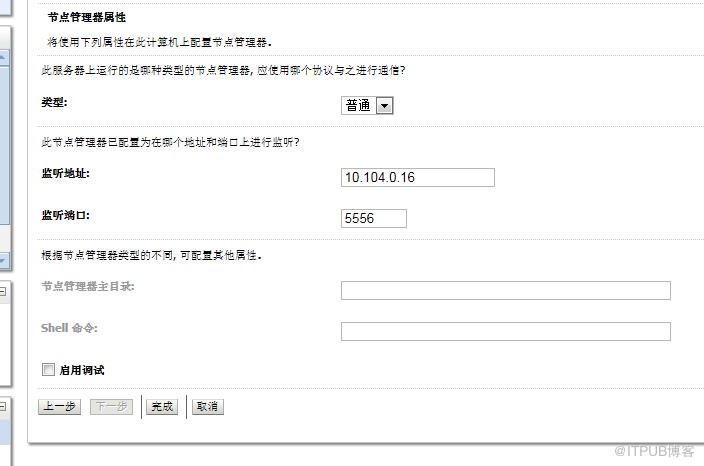This screenshot has height=466, width=704.
Task: Click the 启用调试 checkbox label text
Action: 82,370
